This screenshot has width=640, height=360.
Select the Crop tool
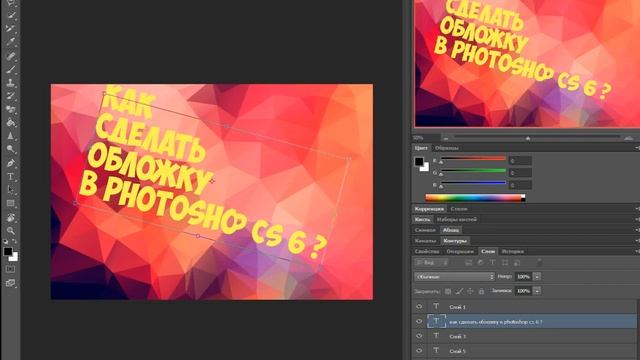click(11, 28)
